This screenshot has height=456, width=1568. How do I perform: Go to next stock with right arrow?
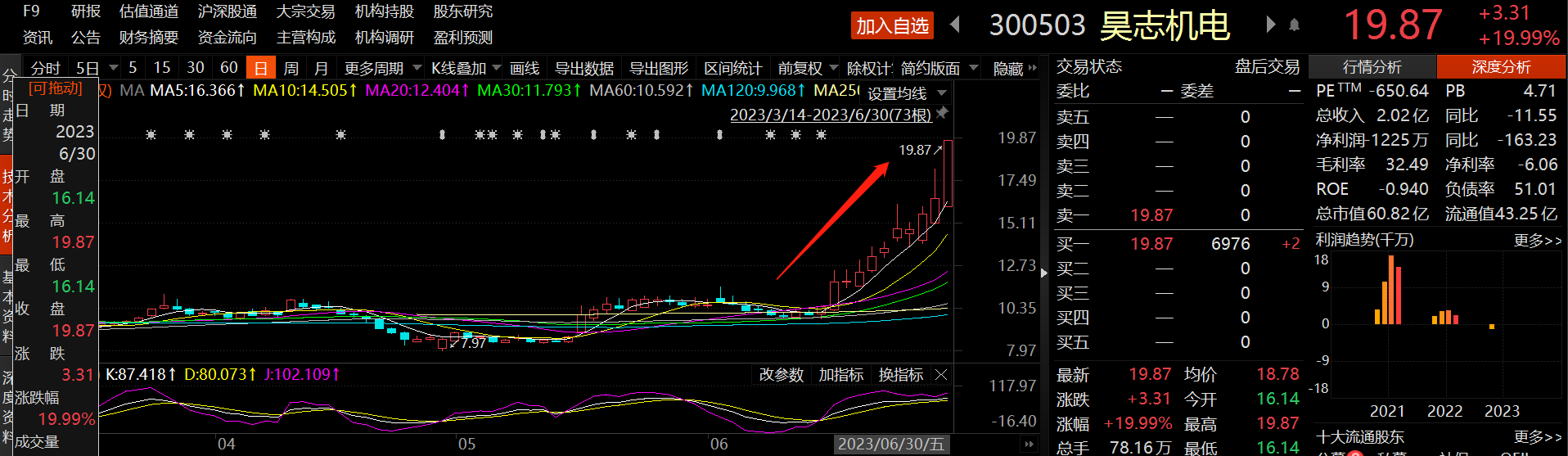[1271, 25]
